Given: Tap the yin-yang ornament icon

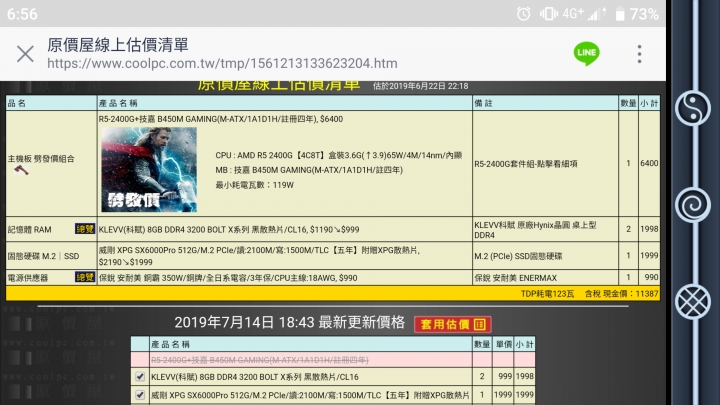Looking at the screenshot, I should (692, 108).
